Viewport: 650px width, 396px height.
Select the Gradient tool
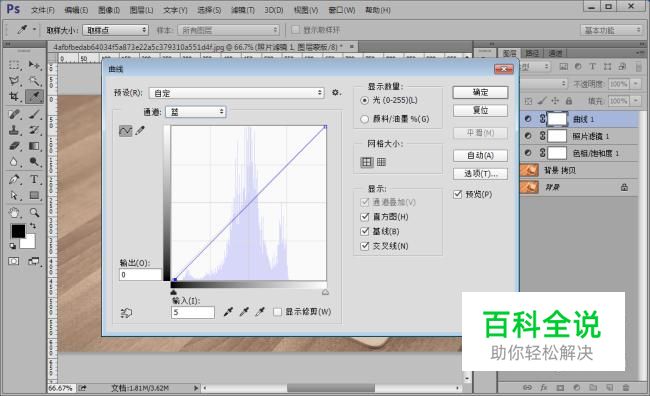click(34, 146)
